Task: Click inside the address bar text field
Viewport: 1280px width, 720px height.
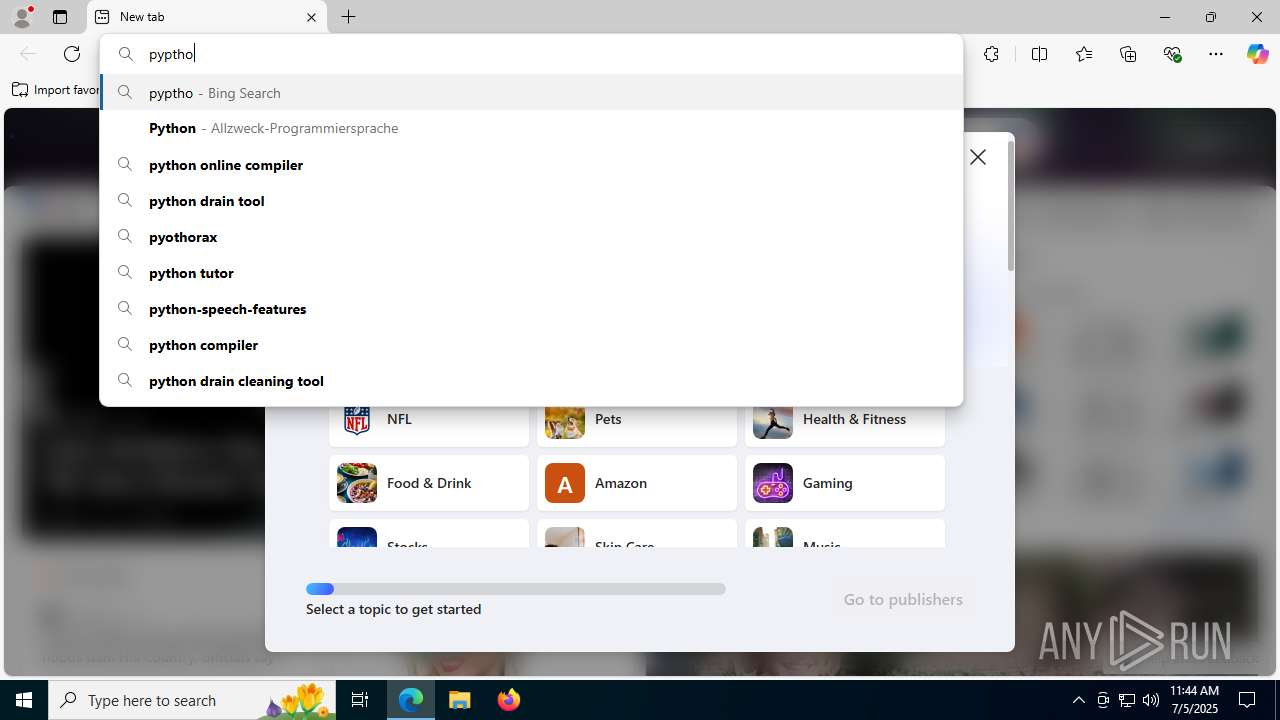Action: (531, 54)
